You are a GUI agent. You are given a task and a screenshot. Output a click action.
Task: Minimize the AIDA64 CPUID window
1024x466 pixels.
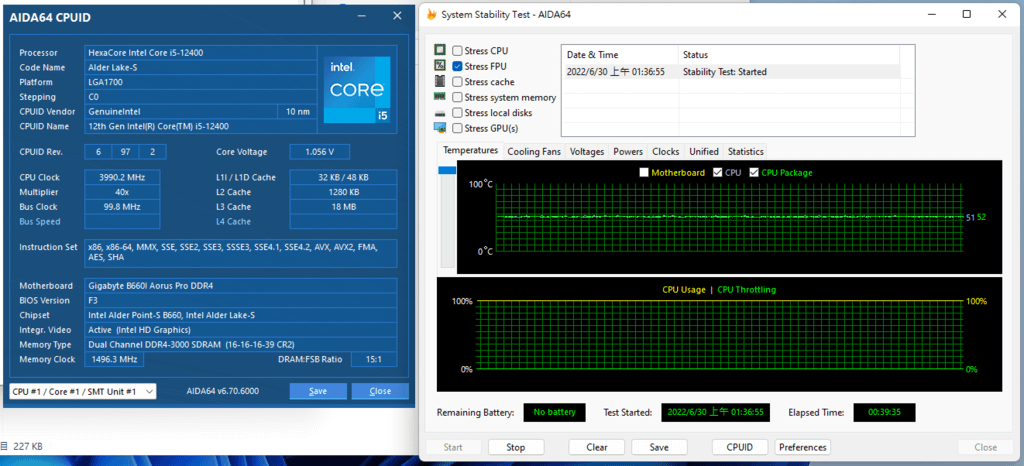(363, 17)
